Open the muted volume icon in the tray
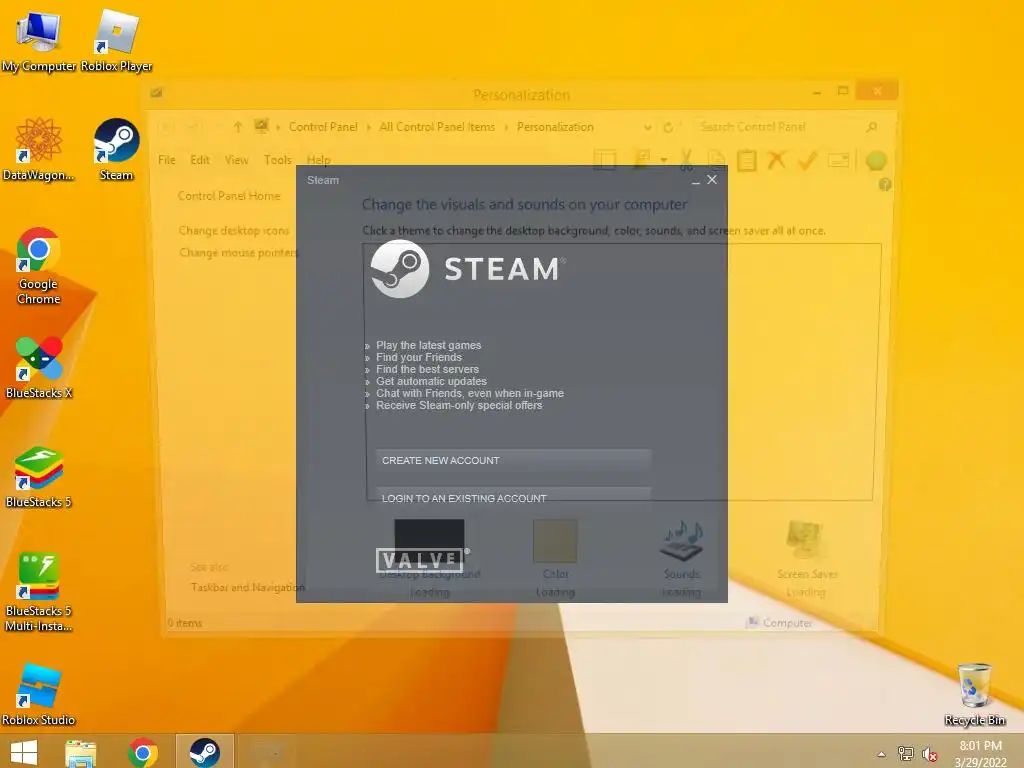This screenshot has height=768, width=1024. pyautogui.click(x=929, y=754)
